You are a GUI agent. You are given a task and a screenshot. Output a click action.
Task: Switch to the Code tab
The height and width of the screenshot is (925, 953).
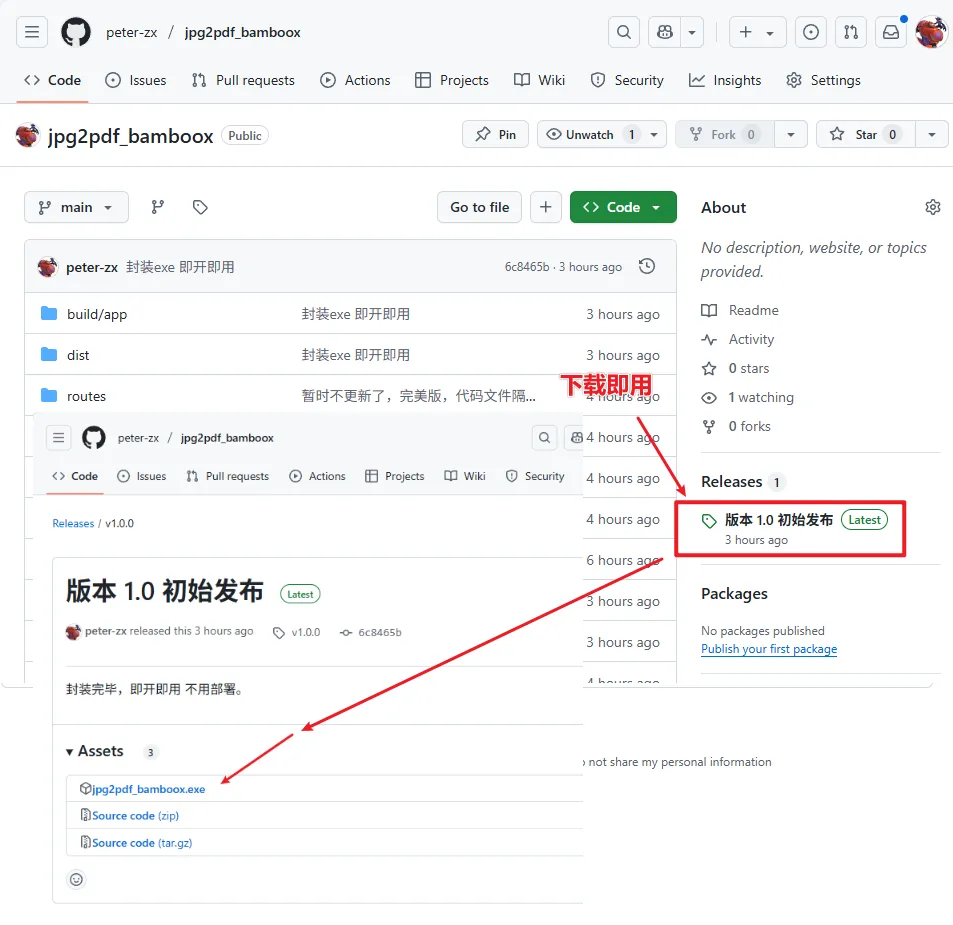coord(52,80)
